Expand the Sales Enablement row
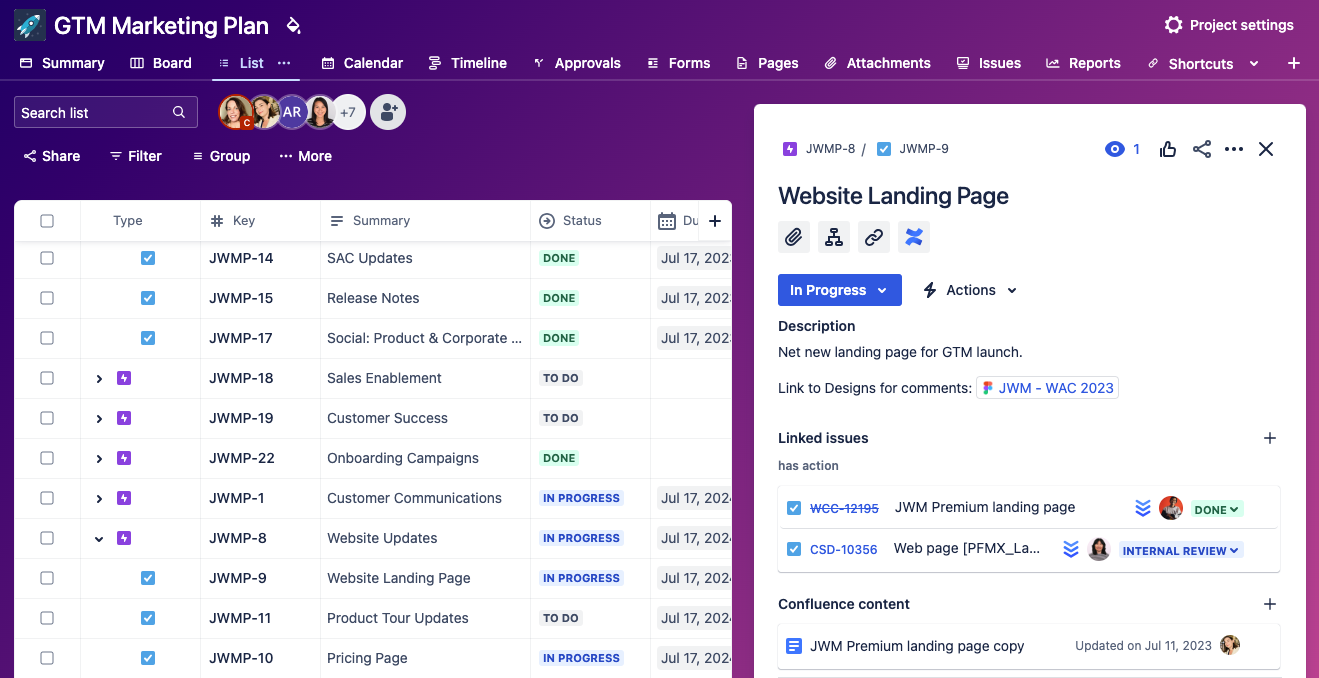This screenshot has width=1319, height=678. [x=98, y=378]
